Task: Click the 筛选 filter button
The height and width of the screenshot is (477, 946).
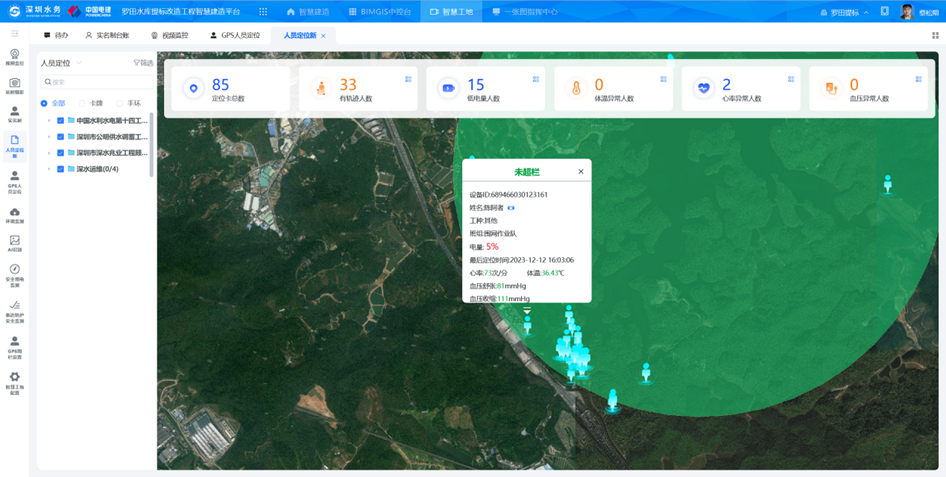Action: (x=144, y=63)
